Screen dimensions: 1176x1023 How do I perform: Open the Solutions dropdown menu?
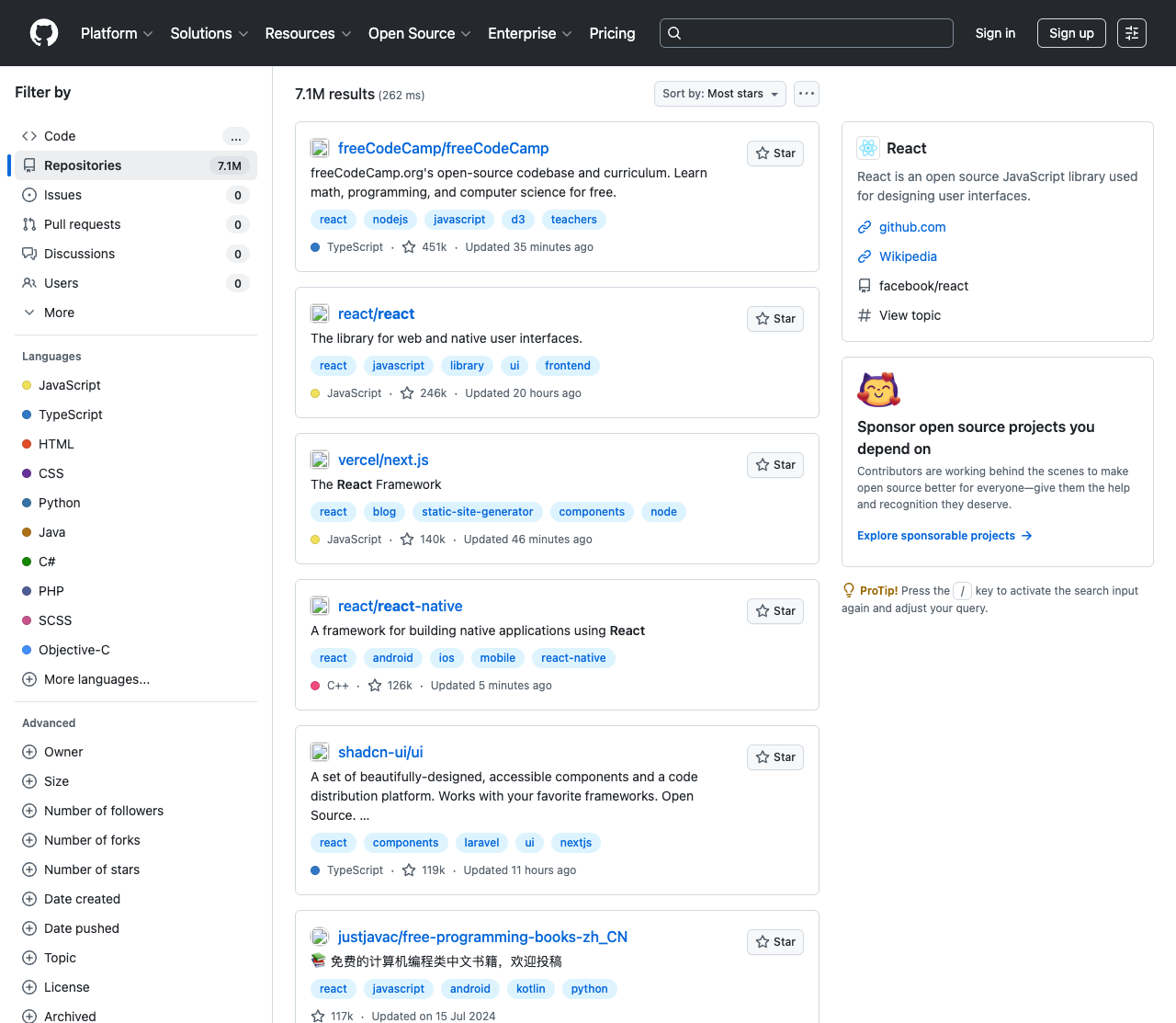click(x=209, y=33)
